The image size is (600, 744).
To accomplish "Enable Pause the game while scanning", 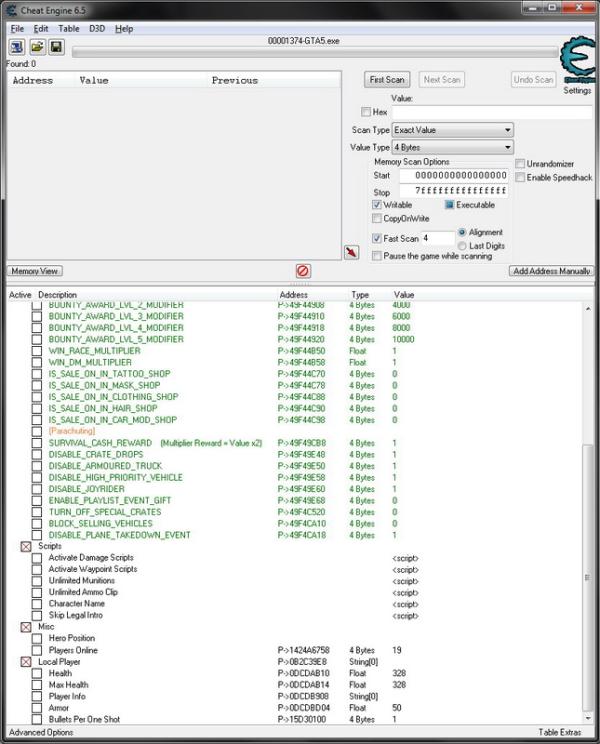I will coord(377,256).
